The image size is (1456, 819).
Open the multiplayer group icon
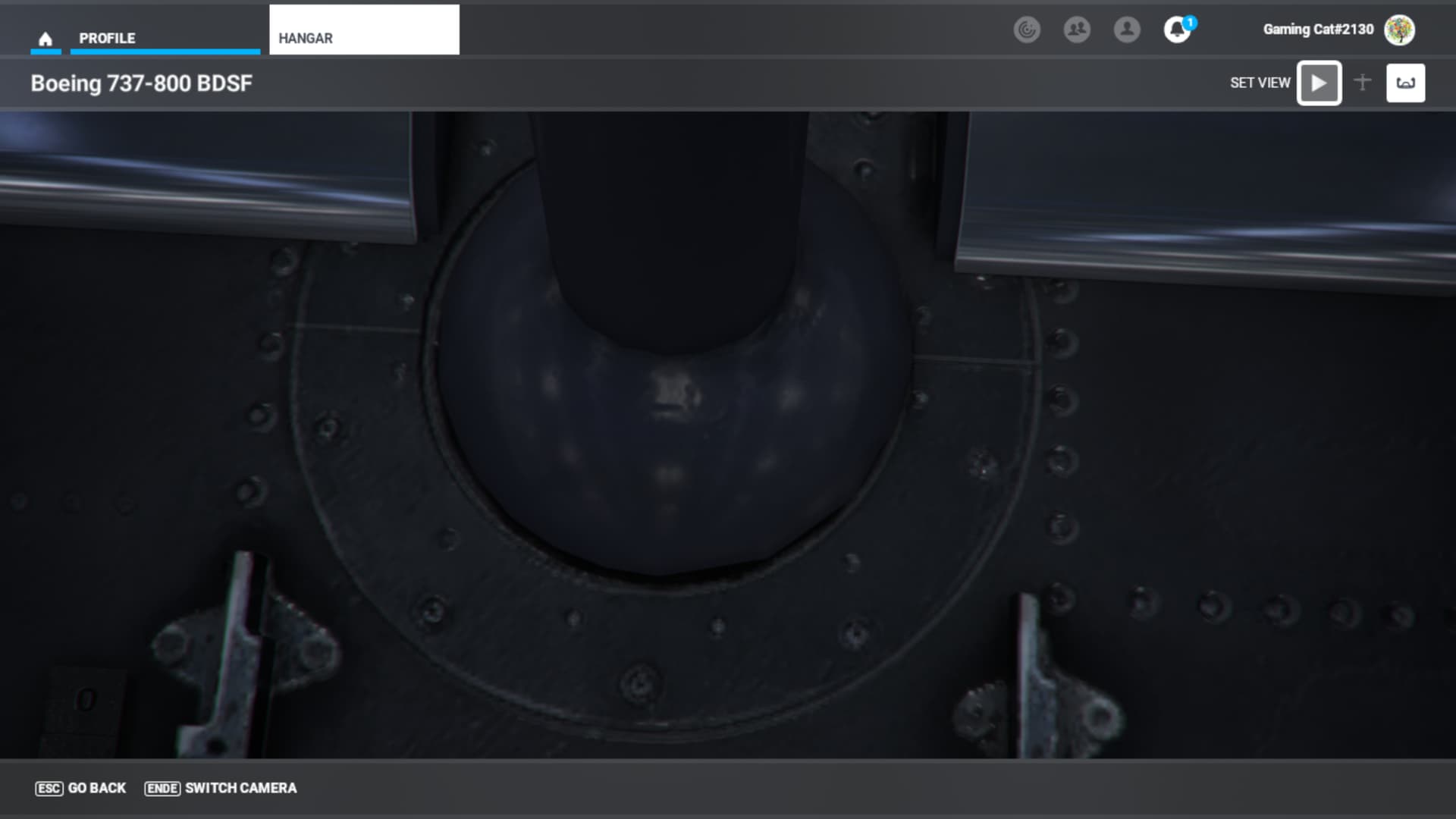point(1077,30)
